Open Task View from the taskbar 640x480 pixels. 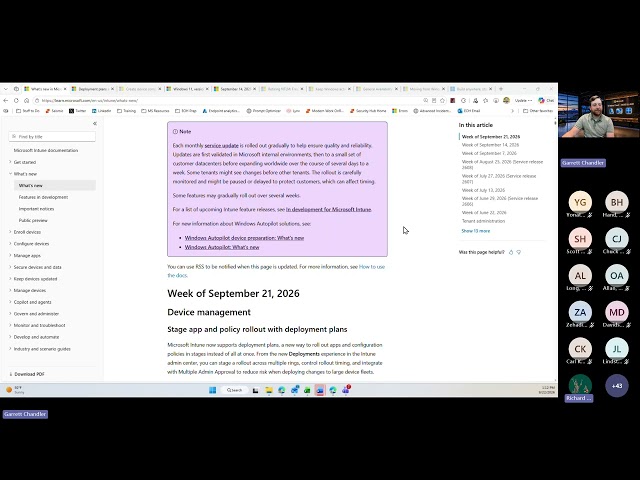pos(256,390)
